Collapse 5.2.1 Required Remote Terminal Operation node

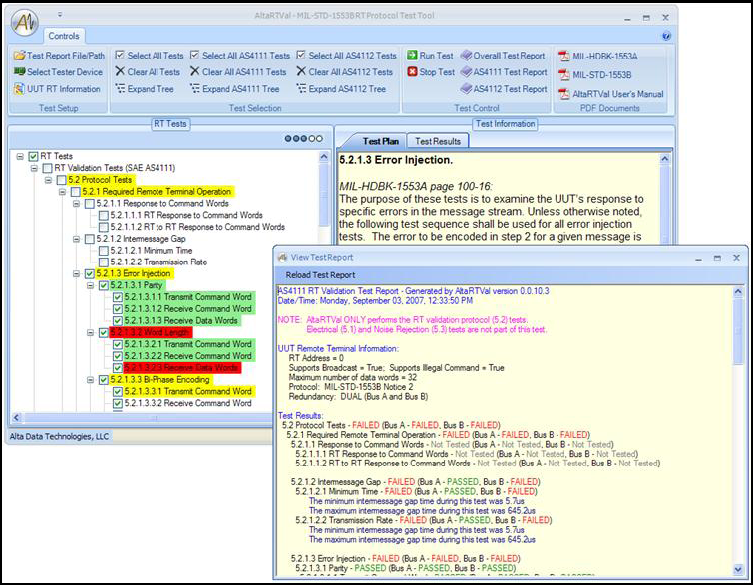coord(62,192)
